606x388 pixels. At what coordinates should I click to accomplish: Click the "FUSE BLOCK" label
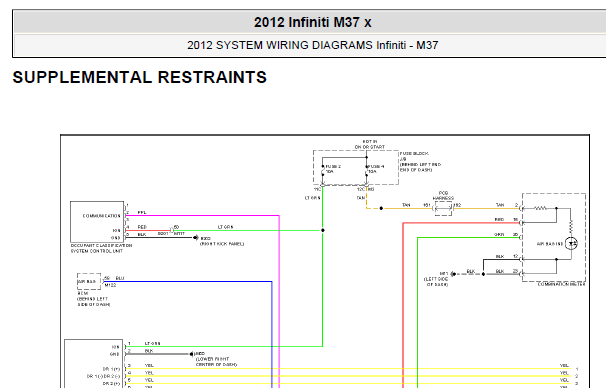click(414, 153)
